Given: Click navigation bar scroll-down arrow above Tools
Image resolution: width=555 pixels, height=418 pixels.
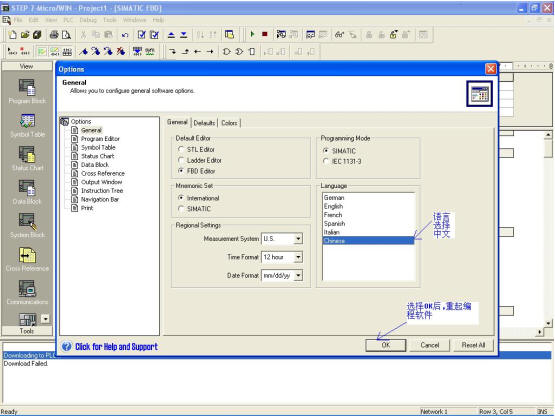Looking at the screenshot, I should coord(46,319).
